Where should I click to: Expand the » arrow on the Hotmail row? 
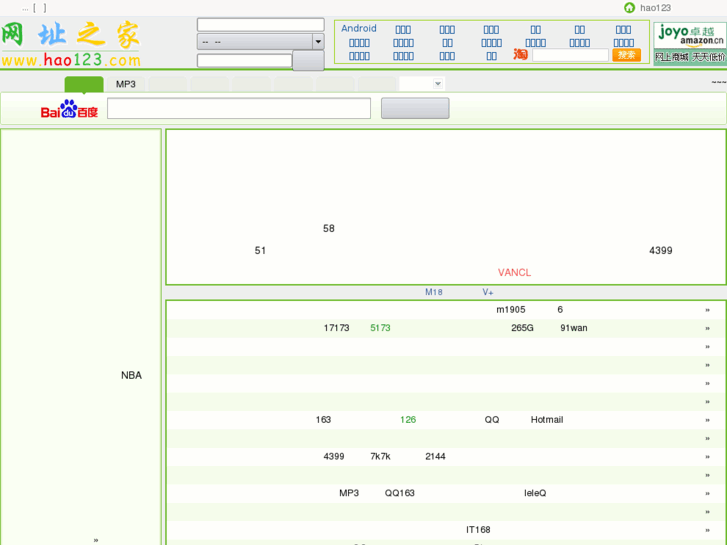coord(708,420)
